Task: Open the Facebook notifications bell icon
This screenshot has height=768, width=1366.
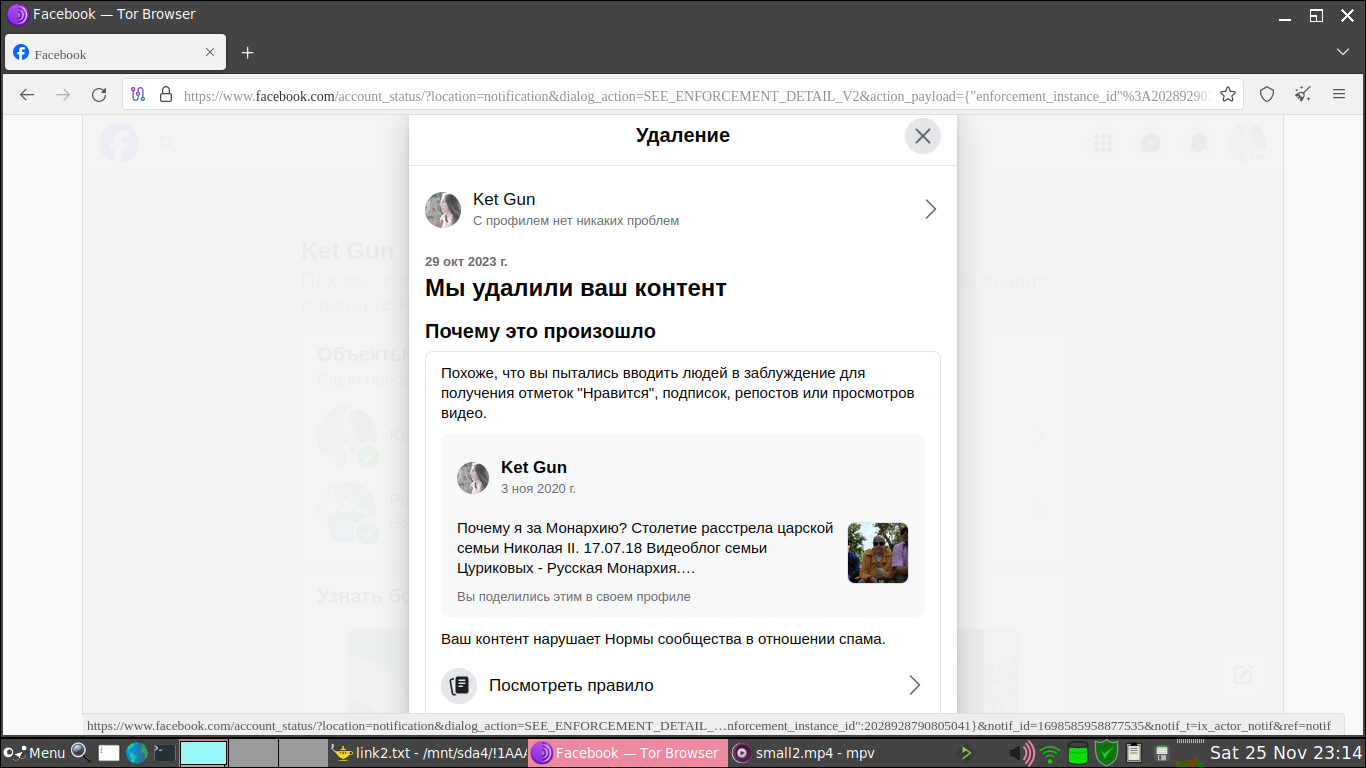Action: 1198,143
